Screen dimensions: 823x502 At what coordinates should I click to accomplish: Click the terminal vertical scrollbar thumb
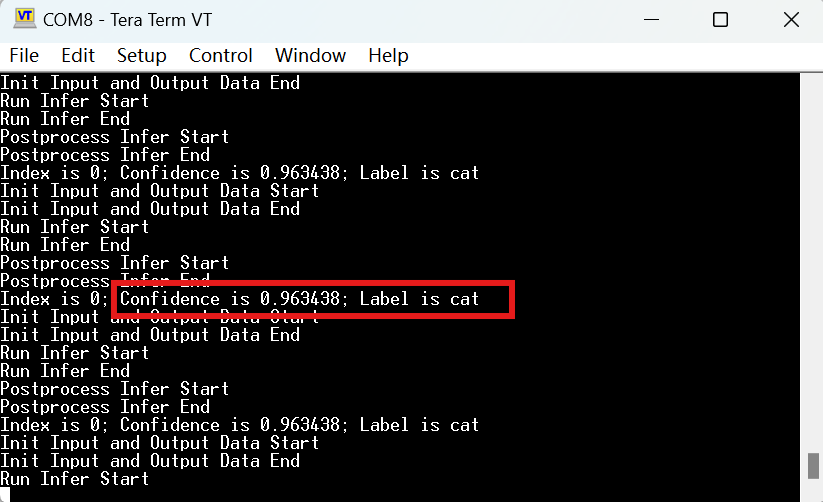(x=813, y=466)
